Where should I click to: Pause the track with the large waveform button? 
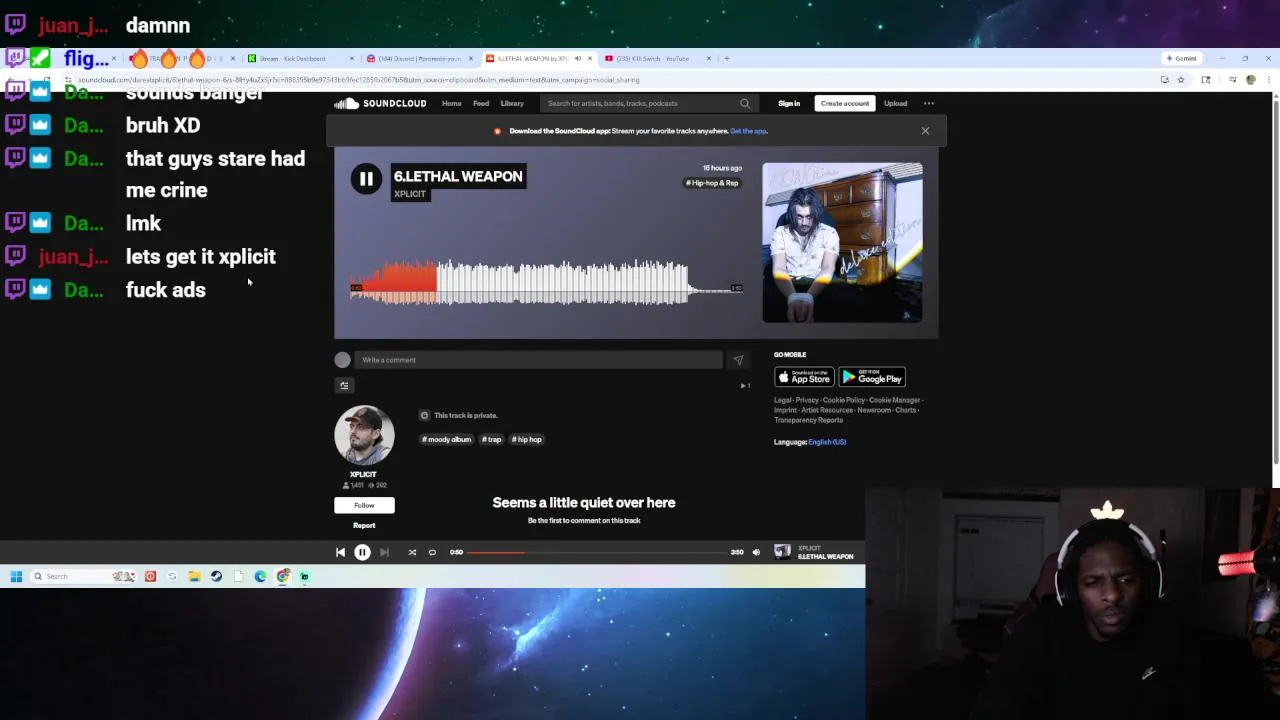click(366, 178)
